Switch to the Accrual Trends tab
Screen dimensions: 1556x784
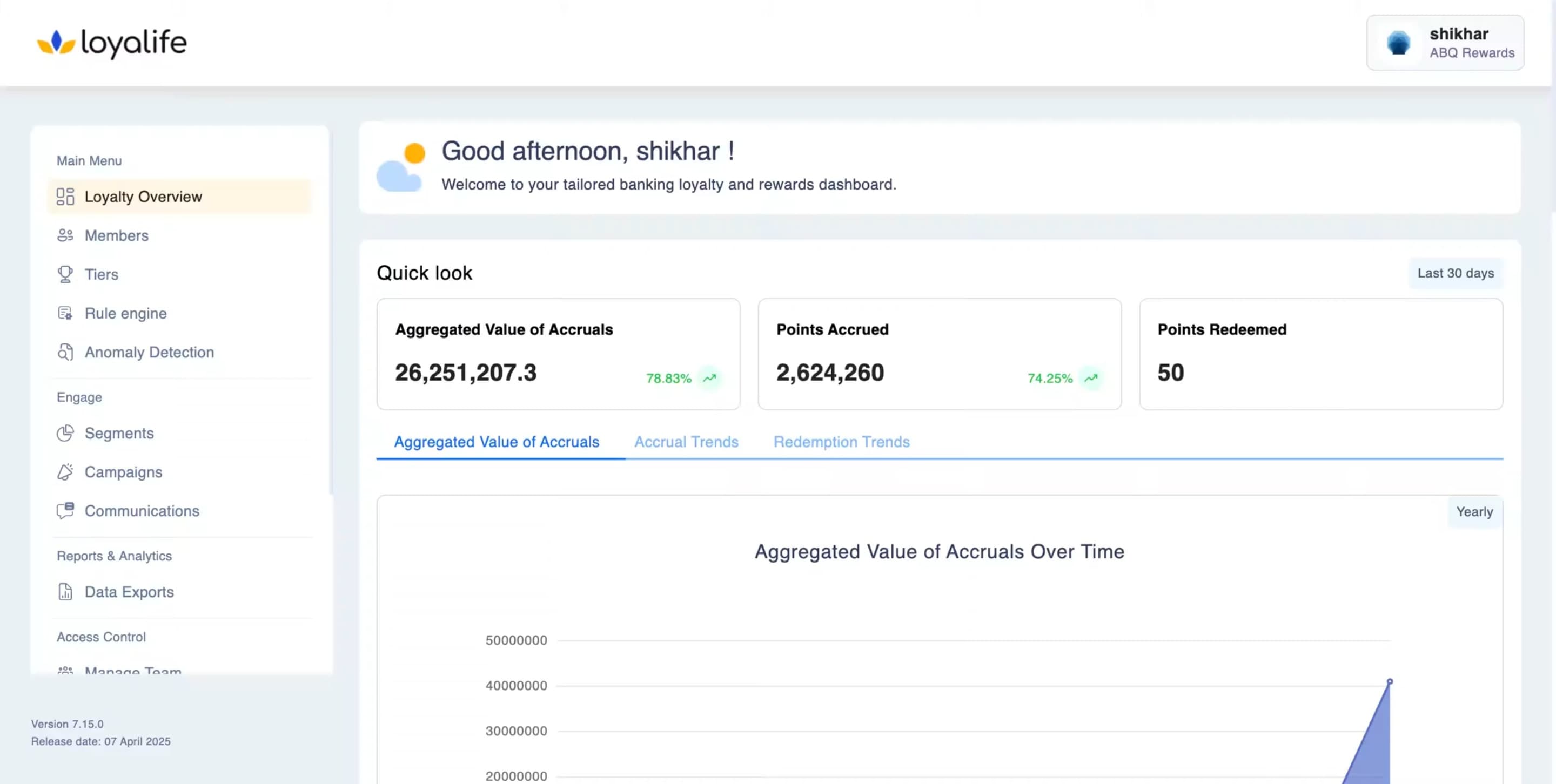coord(686,442)
